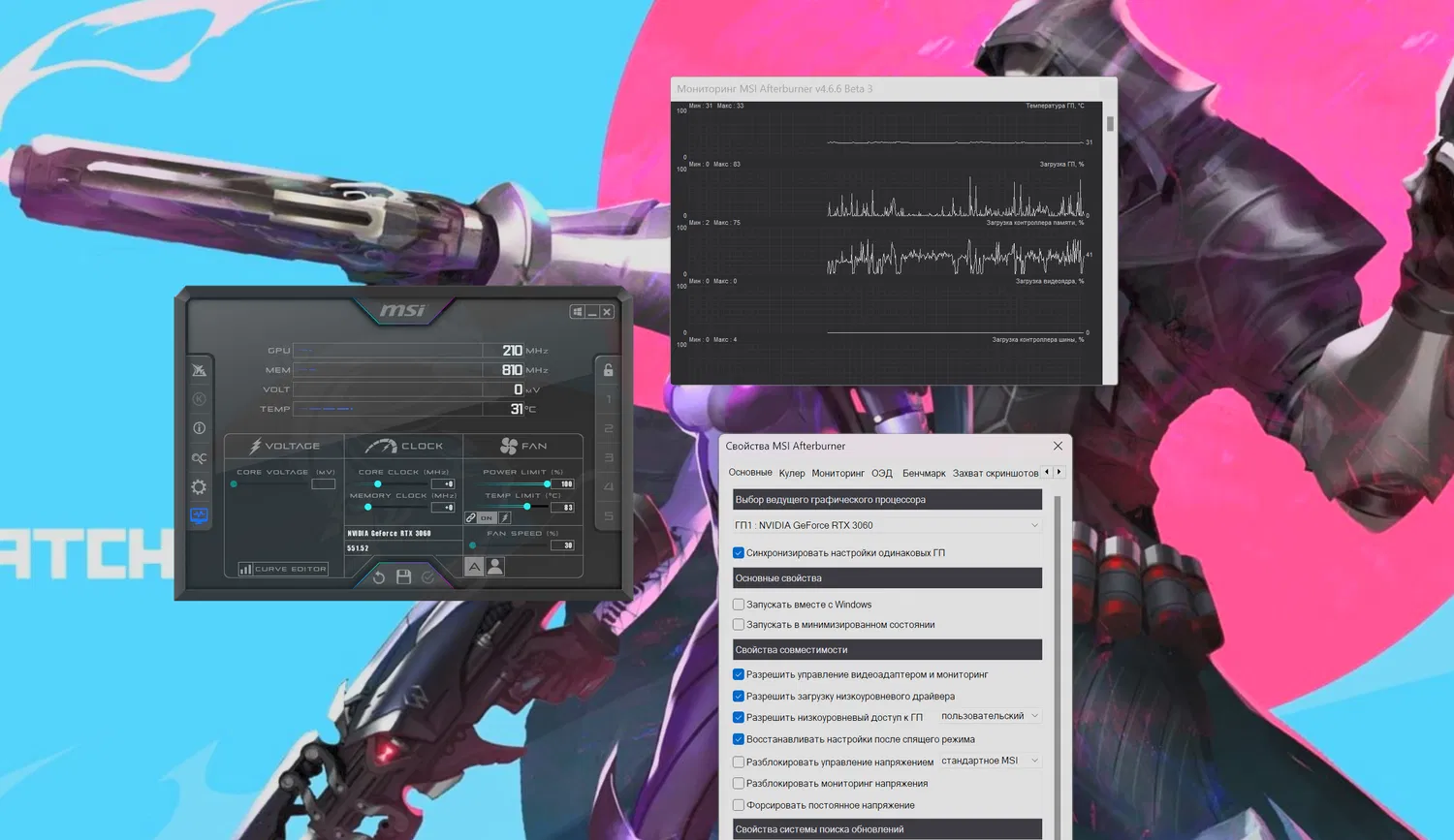
Task: Uncheck 'Восстанавливать настройки после спящего режима'
Action: (x=739, y=739)
